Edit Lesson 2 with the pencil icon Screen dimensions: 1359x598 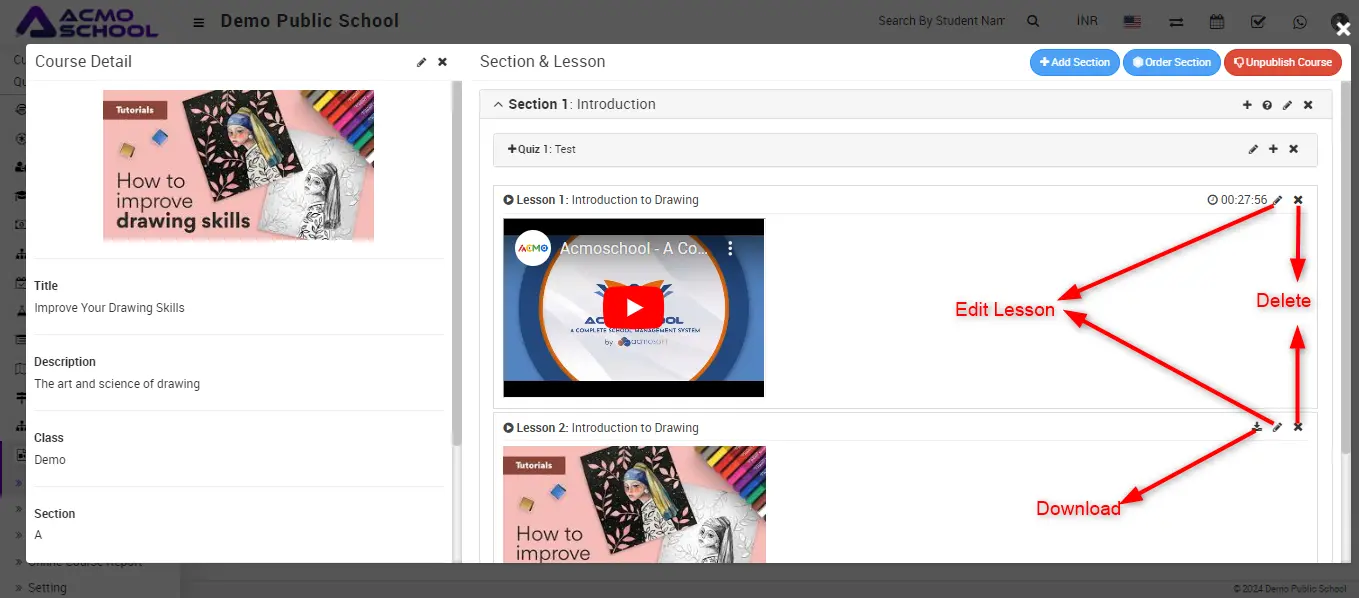(1277, 427)
